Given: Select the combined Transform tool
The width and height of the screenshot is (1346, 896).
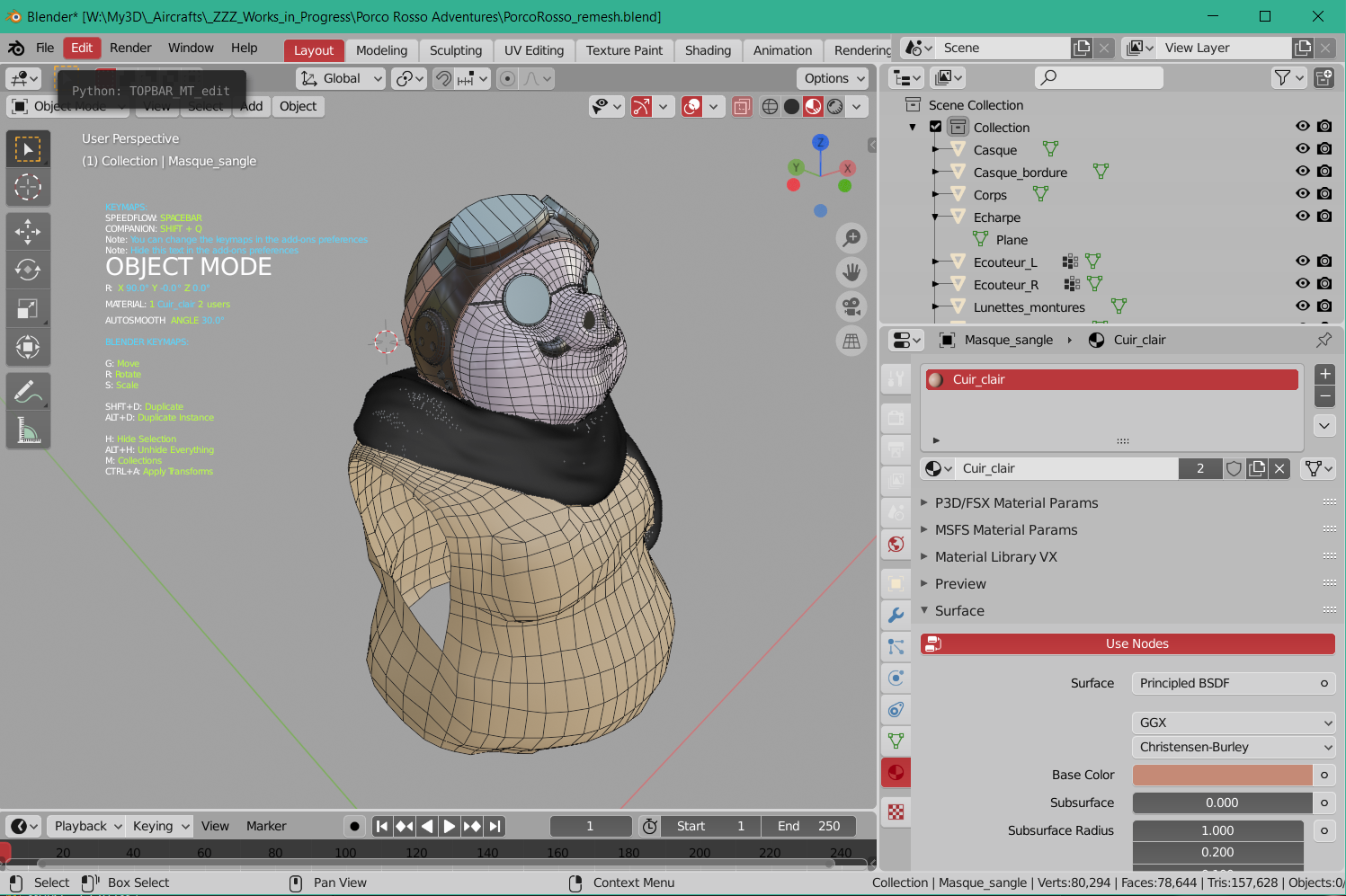Looking at the screenshot, I should [x=28, y=346].
